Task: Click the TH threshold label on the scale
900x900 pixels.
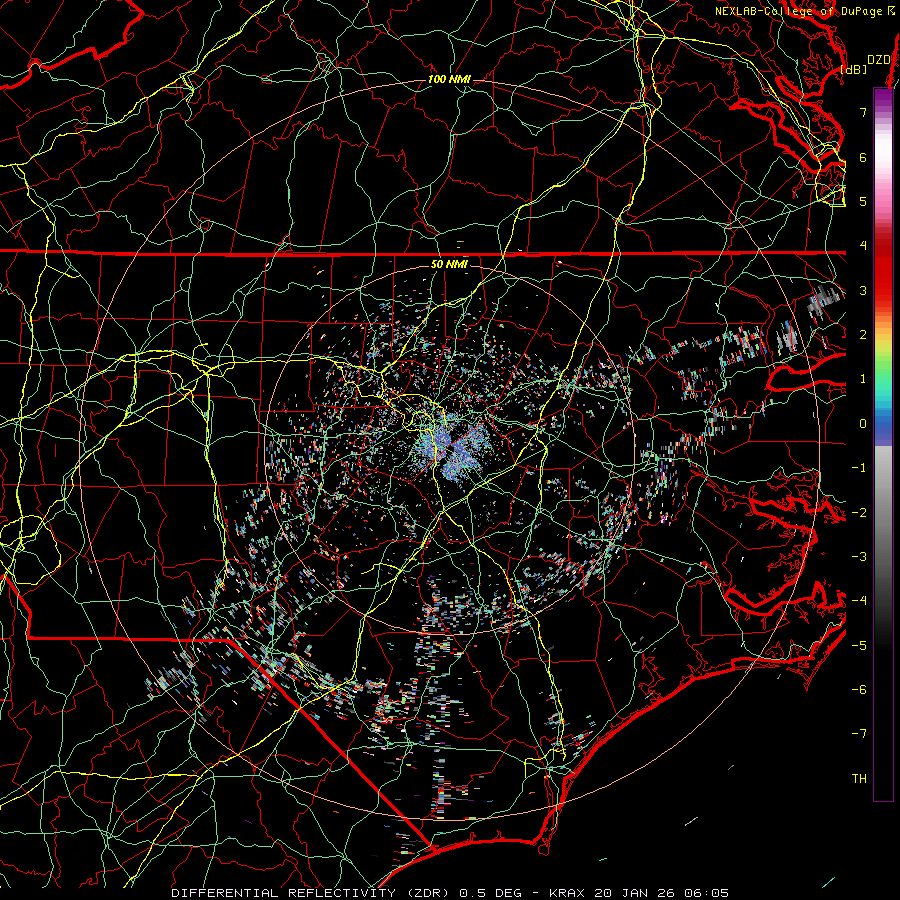Action: click(859, 779)
